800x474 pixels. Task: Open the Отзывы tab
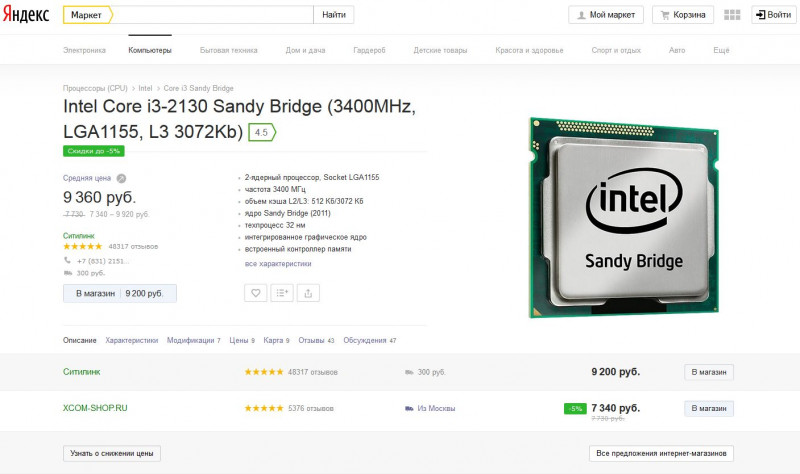[x=311, y=340]
